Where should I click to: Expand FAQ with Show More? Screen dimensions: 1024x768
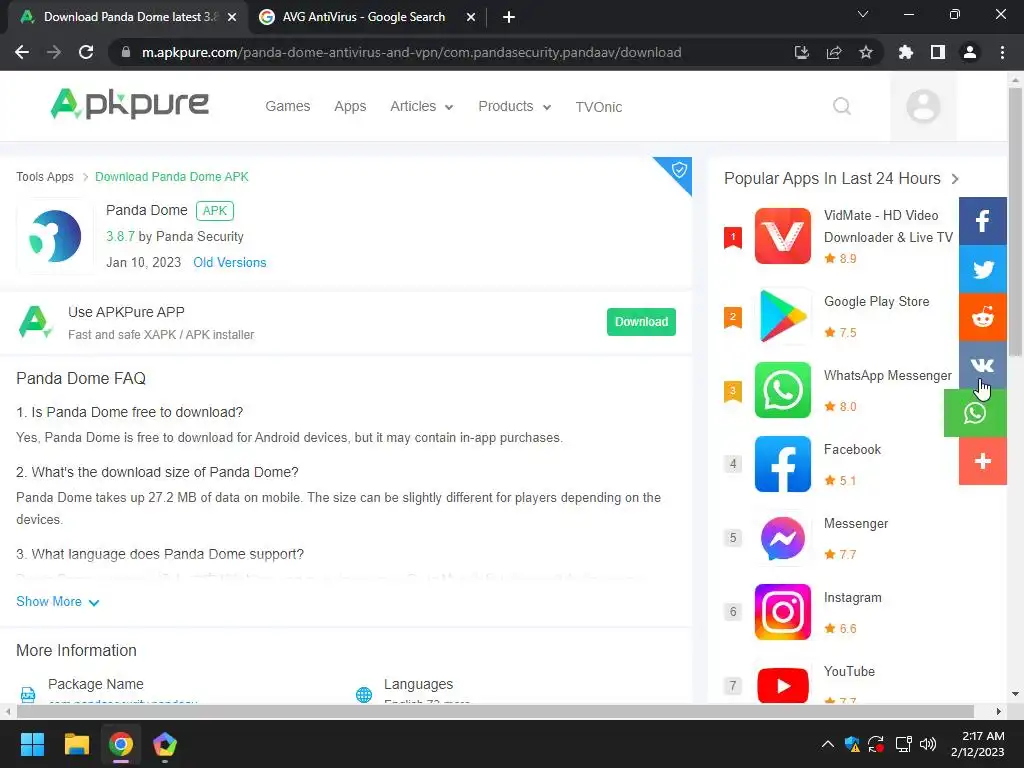click(x=57, y=601)
